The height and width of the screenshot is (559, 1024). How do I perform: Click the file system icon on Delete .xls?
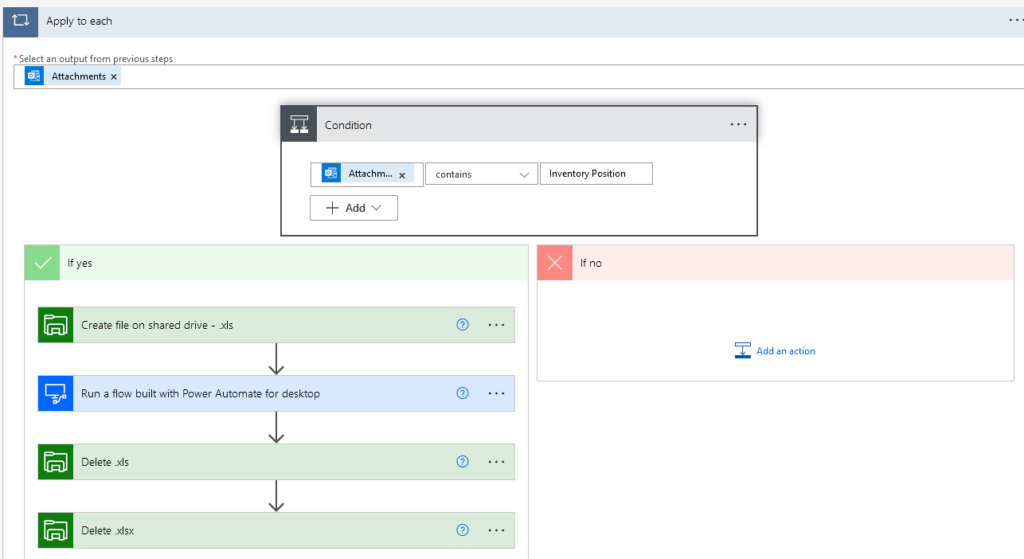[x=56, y=462]
